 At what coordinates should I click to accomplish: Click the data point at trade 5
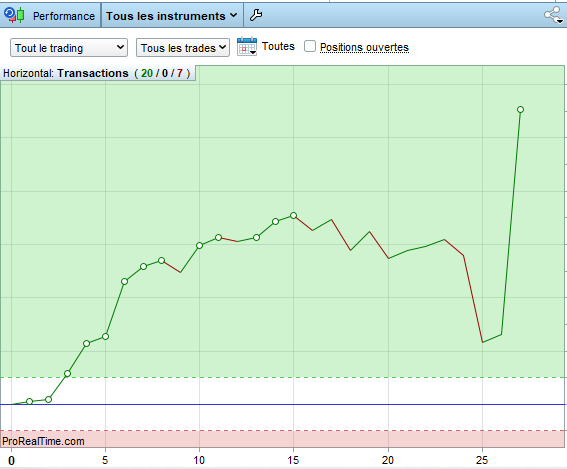click(105, 337)
